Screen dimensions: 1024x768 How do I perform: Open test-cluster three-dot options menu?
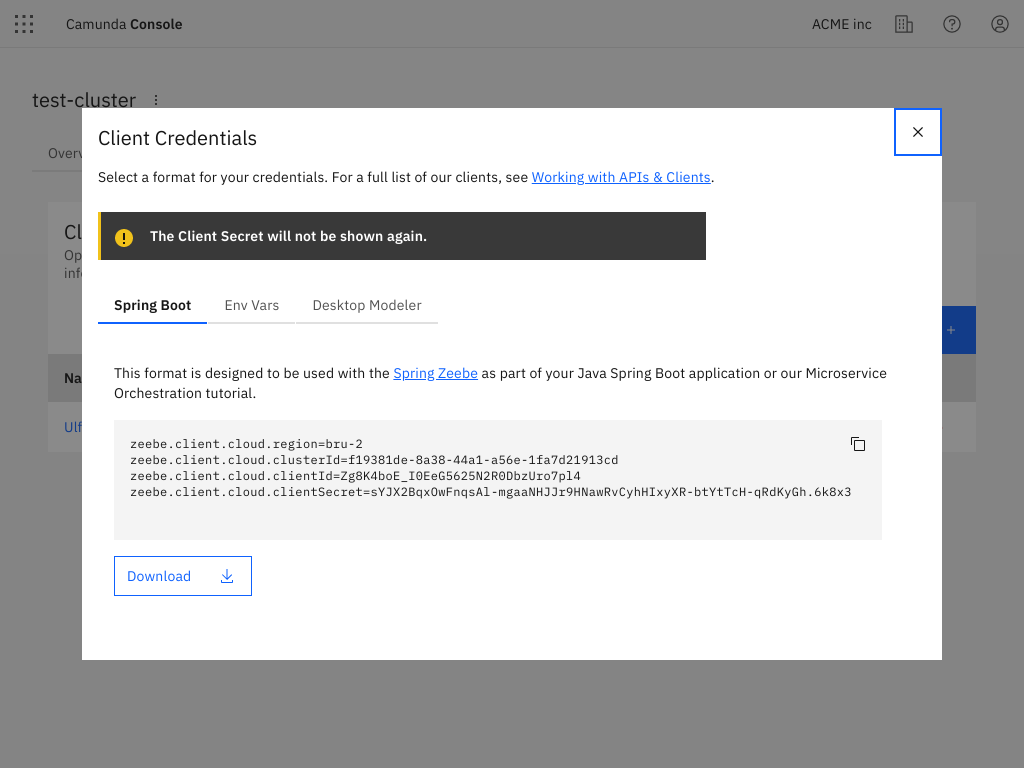tap(156, 100)
